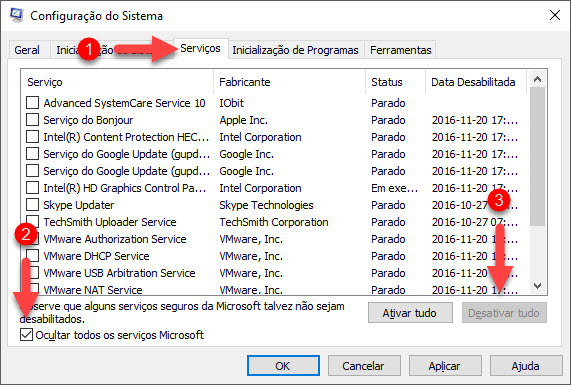Click the Ativar tudo button
571x385 pixels.
[410, 313]
